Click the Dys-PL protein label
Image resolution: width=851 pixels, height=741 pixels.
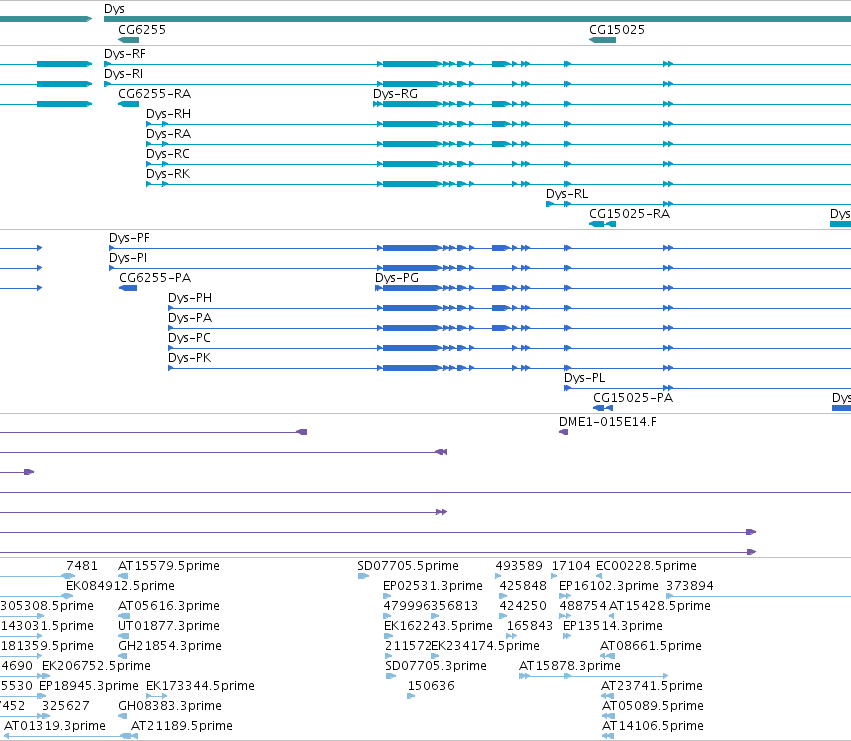[585, 378]
